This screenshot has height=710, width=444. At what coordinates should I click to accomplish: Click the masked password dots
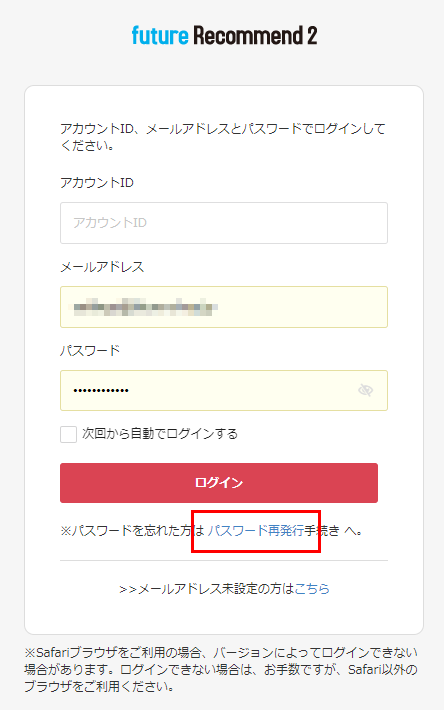click(x=101, y=390)
